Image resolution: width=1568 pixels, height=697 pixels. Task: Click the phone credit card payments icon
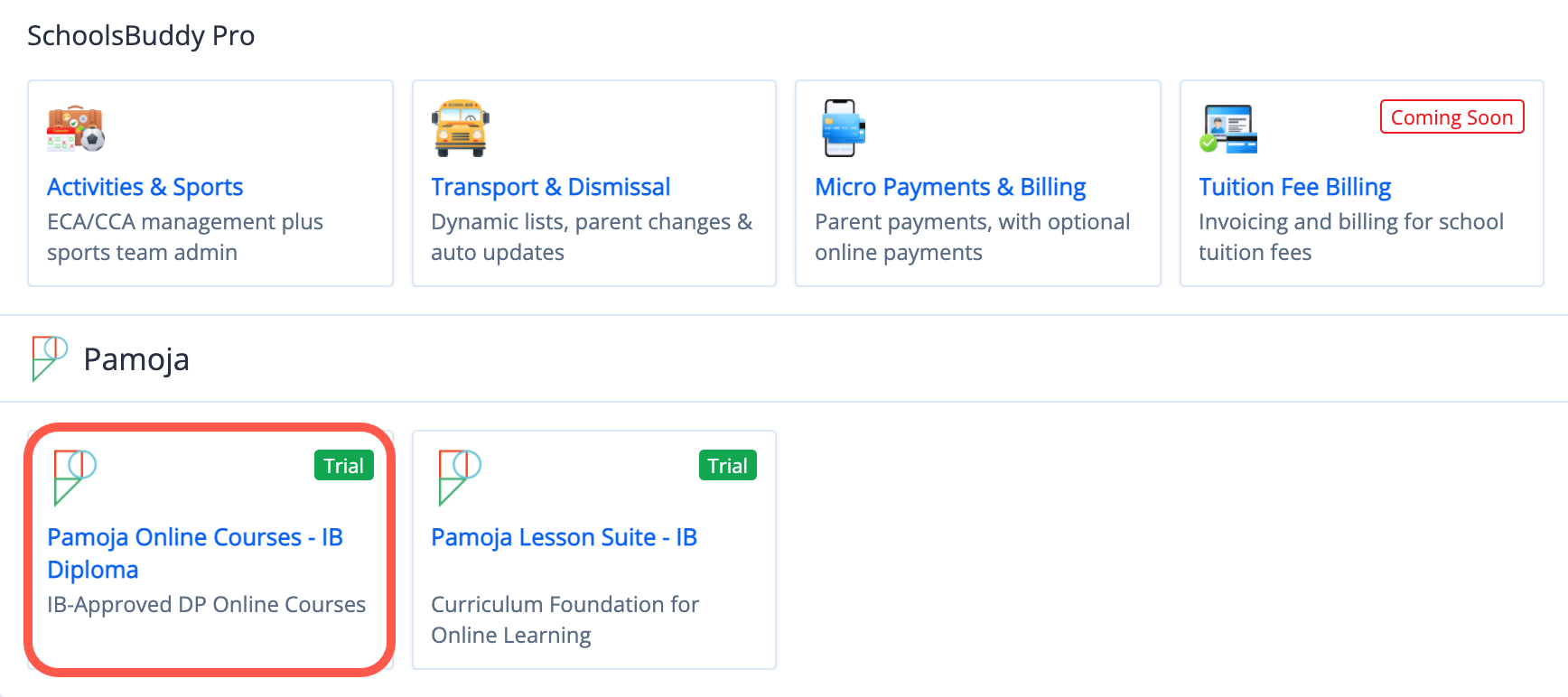point(843,128)
